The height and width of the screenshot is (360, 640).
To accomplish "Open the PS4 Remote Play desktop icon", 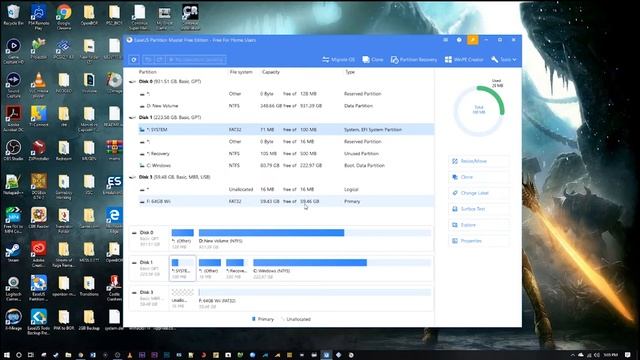I will (x=38, y=16).
